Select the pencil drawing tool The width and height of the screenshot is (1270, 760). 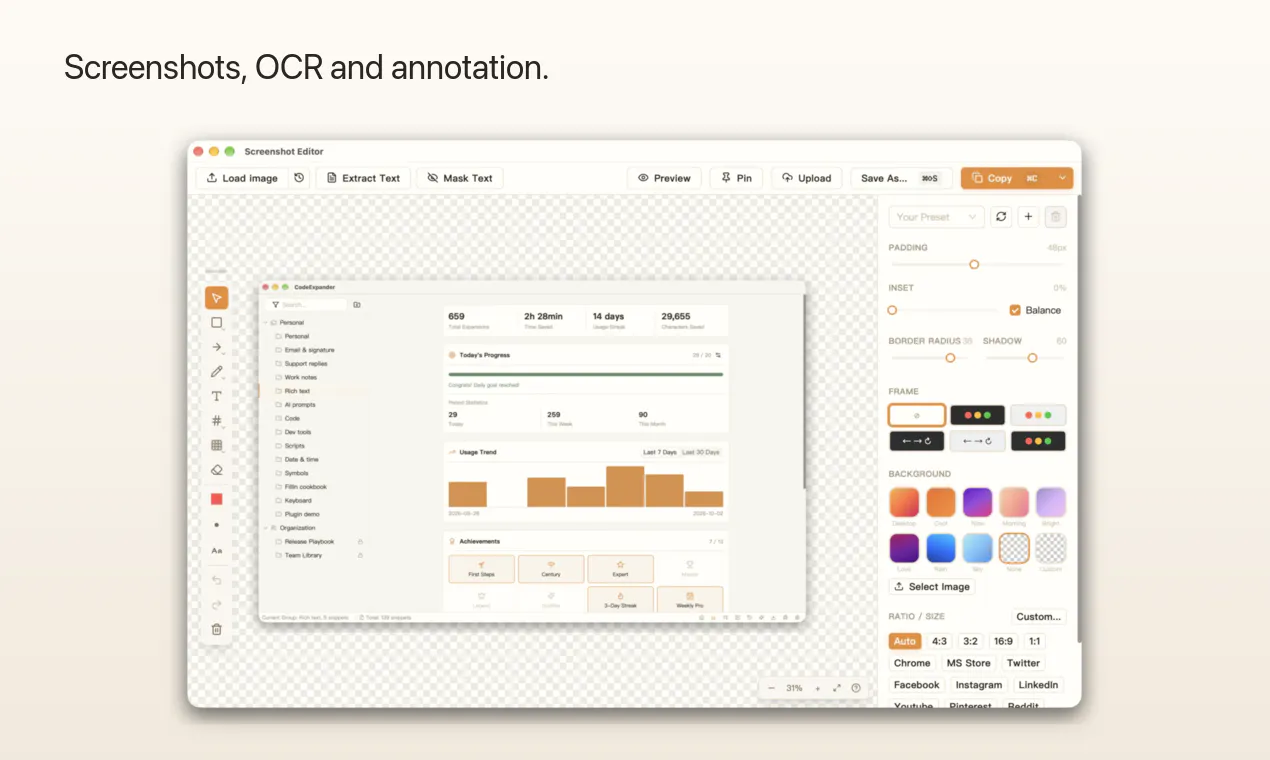217,372
